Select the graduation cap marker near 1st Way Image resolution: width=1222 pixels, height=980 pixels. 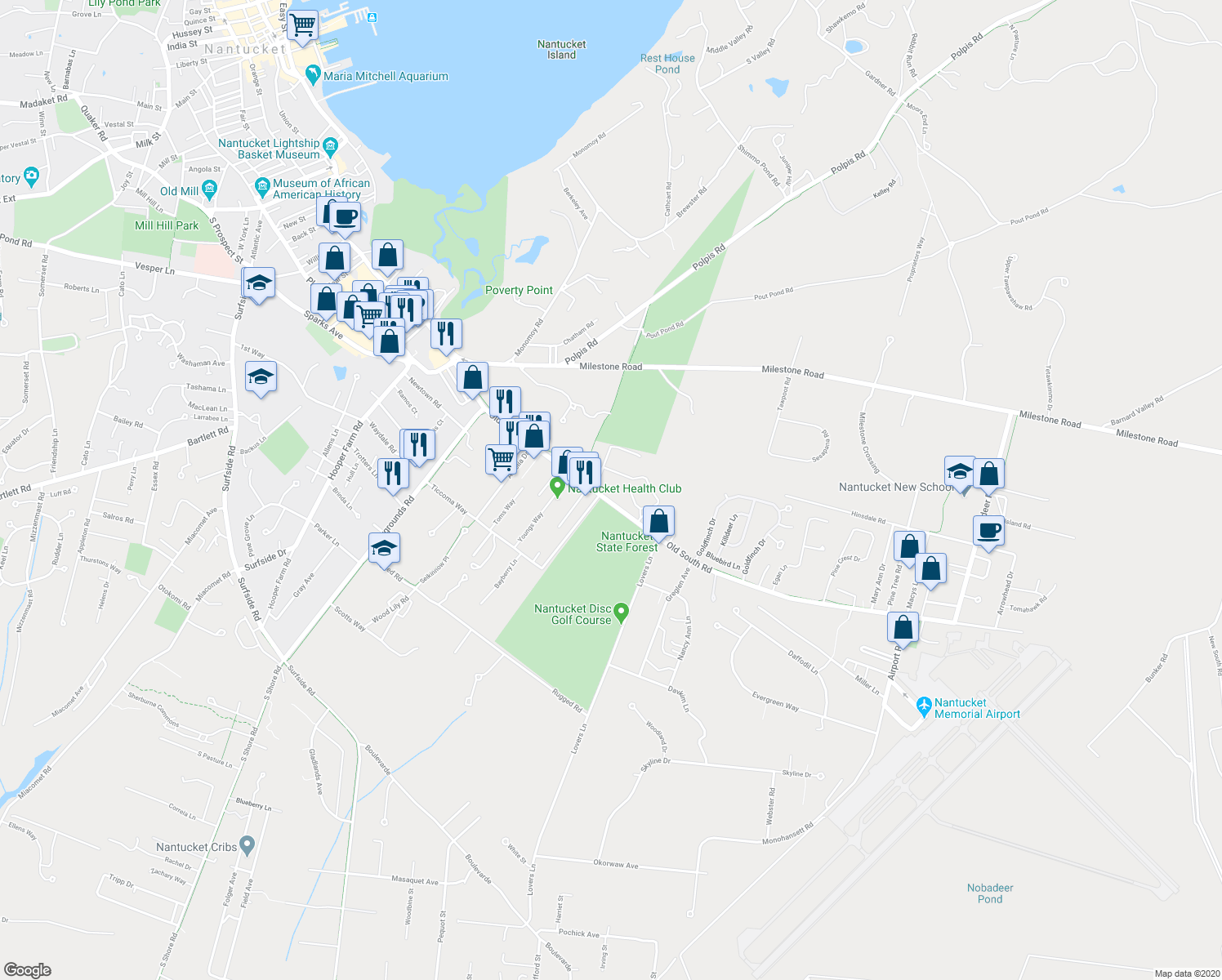(x=261, y=377)
